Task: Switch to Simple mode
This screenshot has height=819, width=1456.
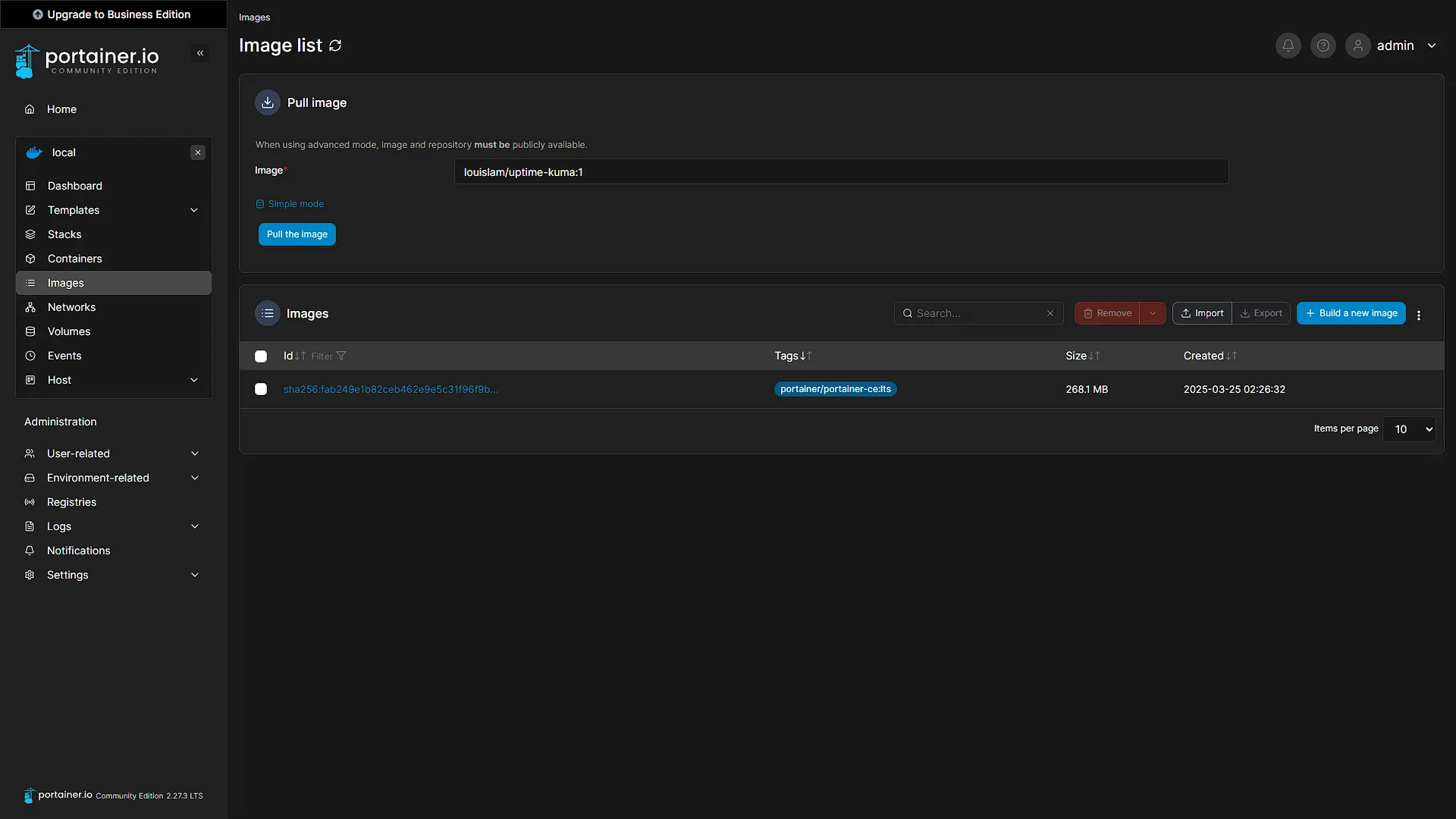Action: (290, 204)
